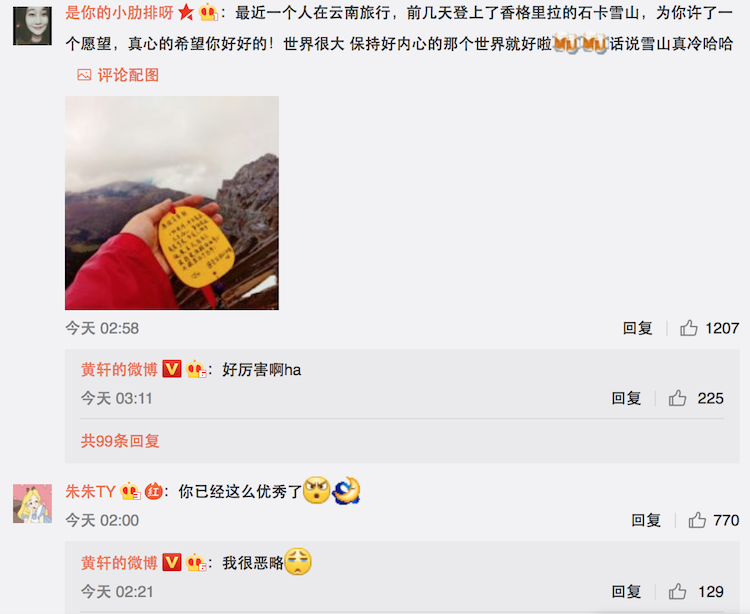Open the 评论配图 picture icon link
The width and height of the screenshot is (750, 614).
tap(118, 75)
